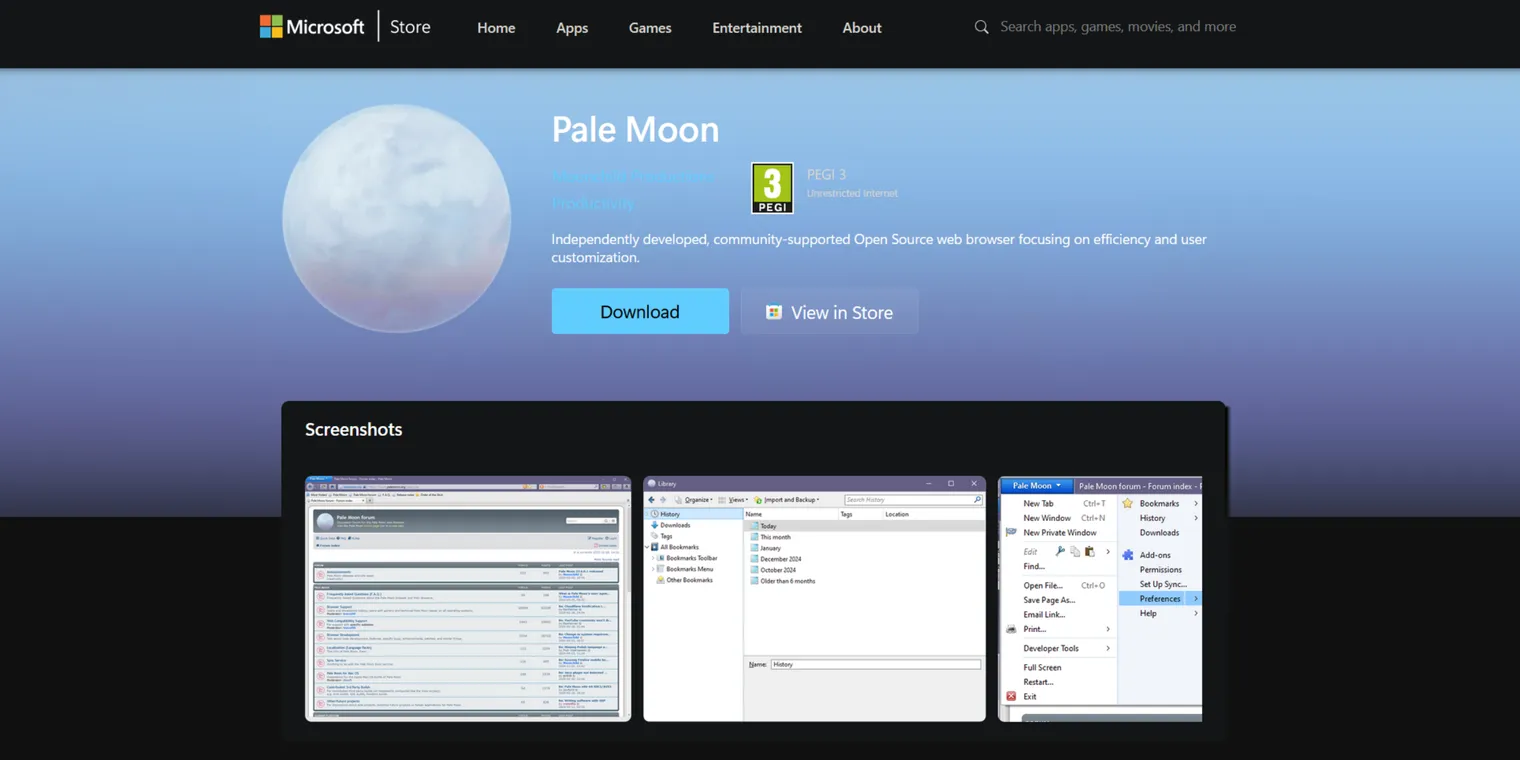Image resolution: width=1520 pixels, height=760 pixels.
Task: Expand the Bookmarks Toolbar tree item
Action: point(653,558)
